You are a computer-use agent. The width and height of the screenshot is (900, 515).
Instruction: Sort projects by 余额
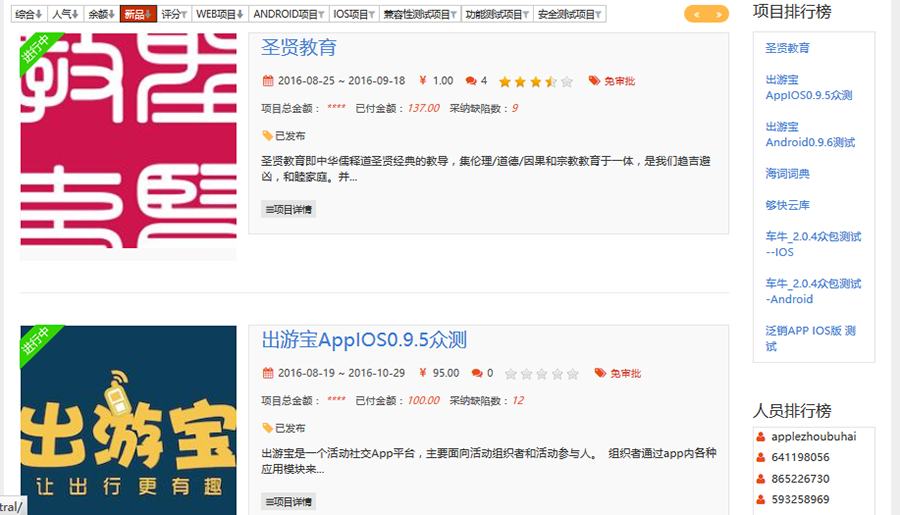point(101,15)
